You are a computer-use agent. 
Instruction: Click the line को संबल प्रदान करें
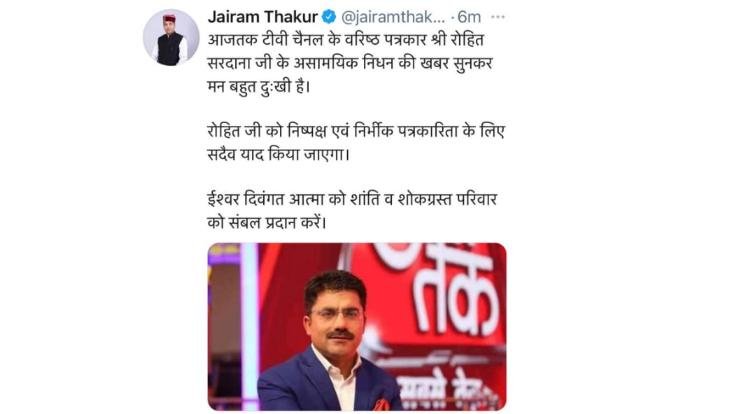point(266,222)
